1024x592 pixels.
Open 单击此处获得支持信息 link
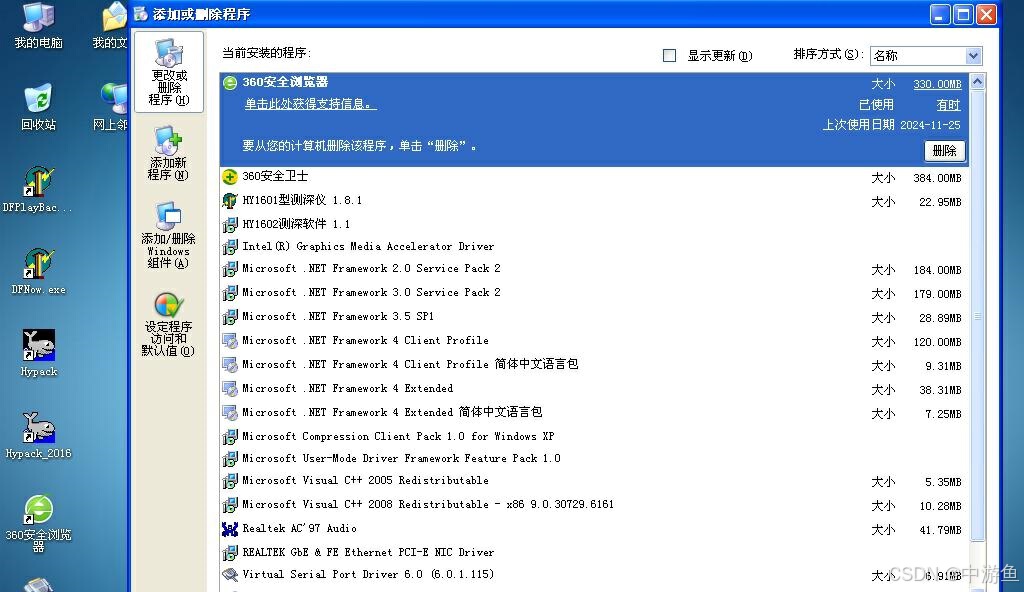(x=310, y=104)
